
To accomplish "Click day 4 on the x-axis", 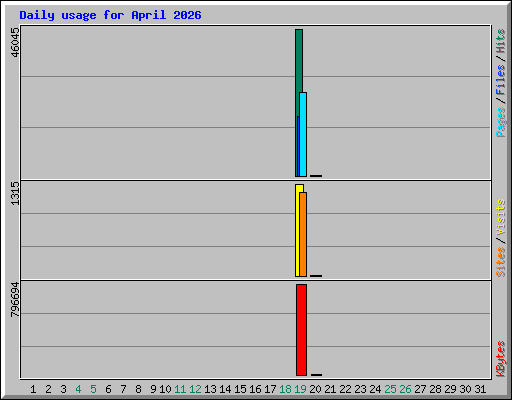I will [x=78, y=389].
